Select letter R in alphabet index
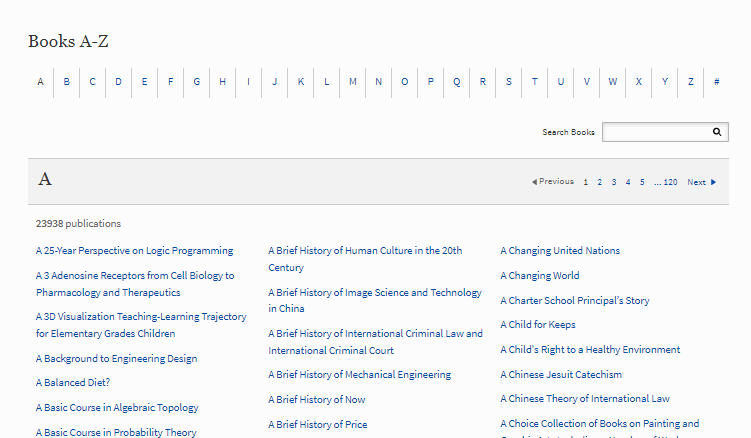Image resolution: width=751 pixels, height=438 pixels. pyautogui.click(x=483, y=81)
